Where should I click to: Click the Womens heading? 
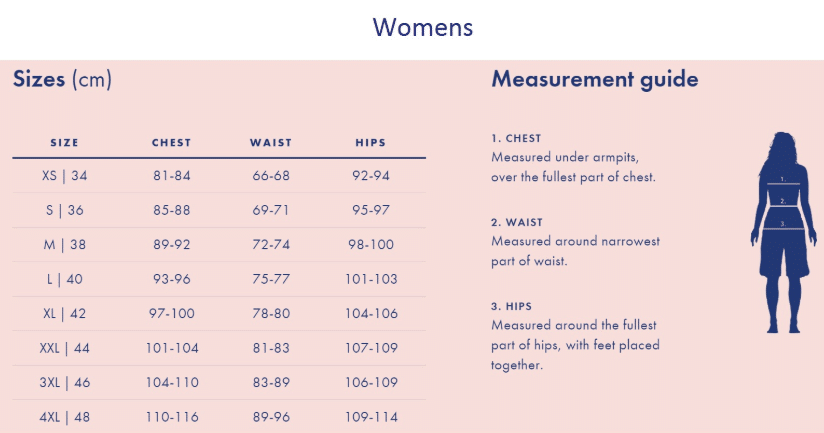point(423,27)
